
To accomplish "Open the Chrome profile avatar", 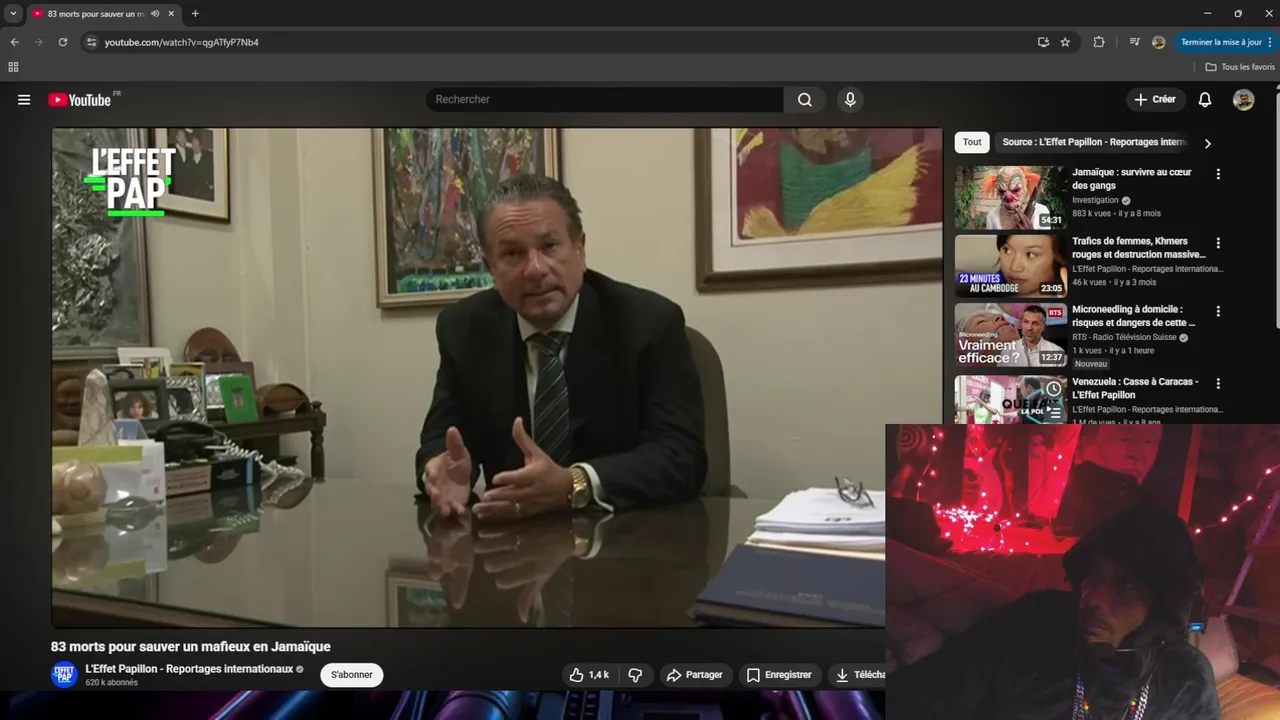I will pos(1158,42).
